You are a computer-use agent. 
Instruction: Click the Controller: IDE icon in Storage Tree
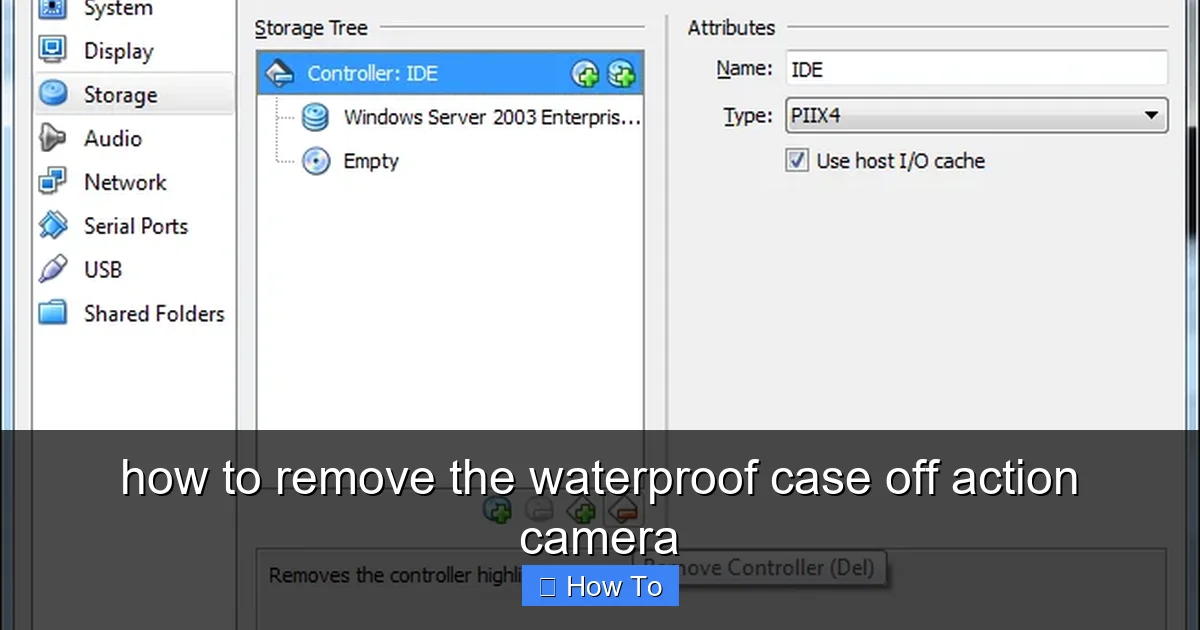pos(282,73)
